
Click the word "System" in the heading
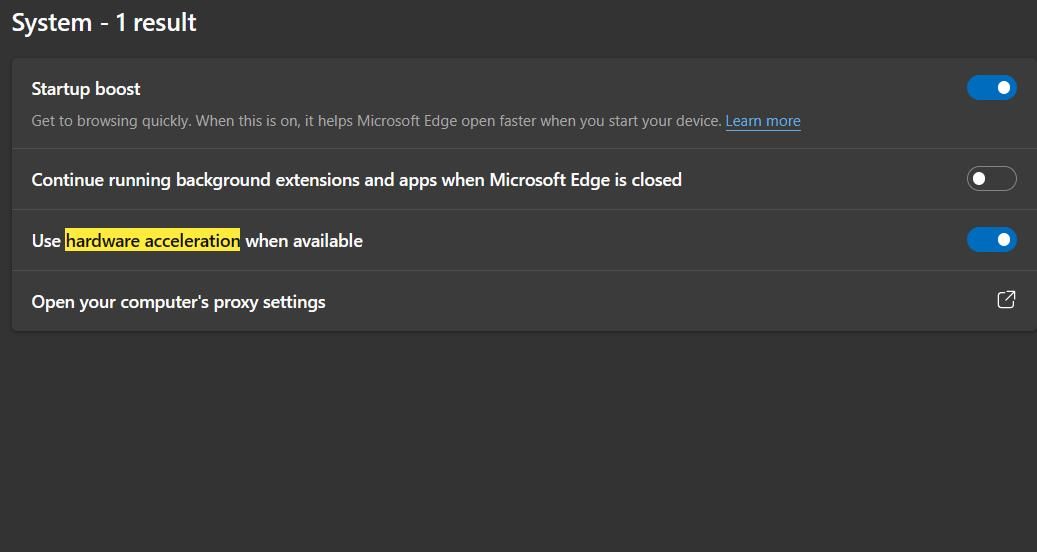(49, 23)
